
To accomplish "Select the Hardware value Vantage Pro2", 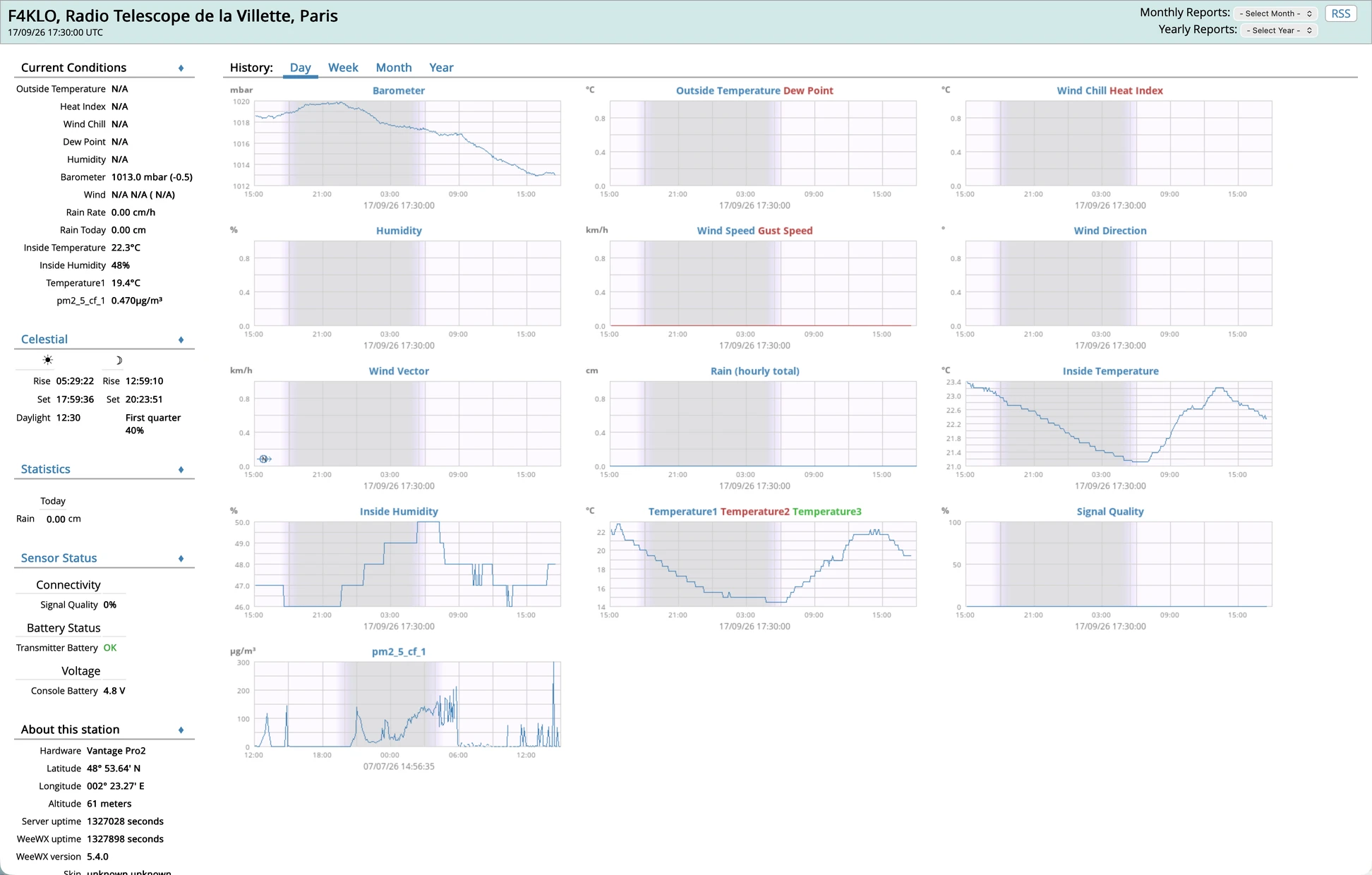I will click(116, 751).
